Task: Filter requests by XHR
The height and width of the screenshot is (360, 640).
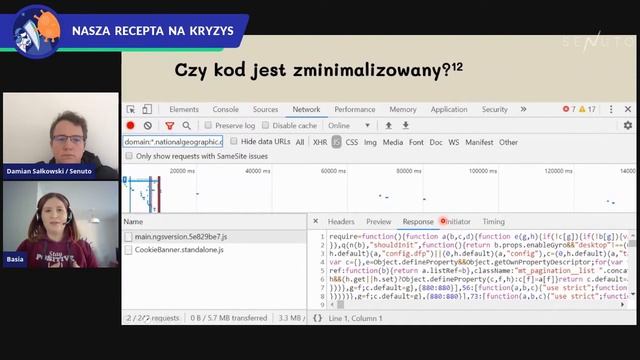Action: point(320,142)
